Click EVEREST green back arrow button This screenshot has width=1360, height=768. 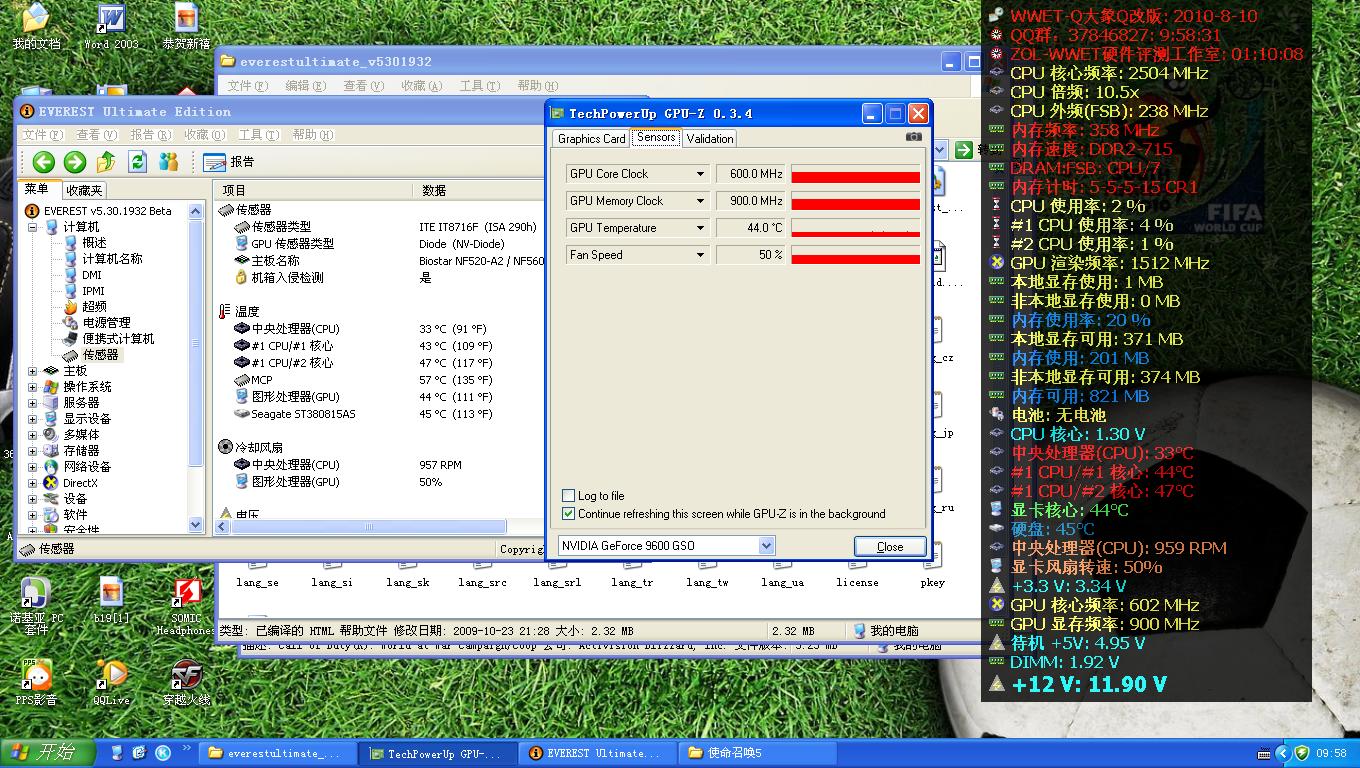tap(43, 162)
